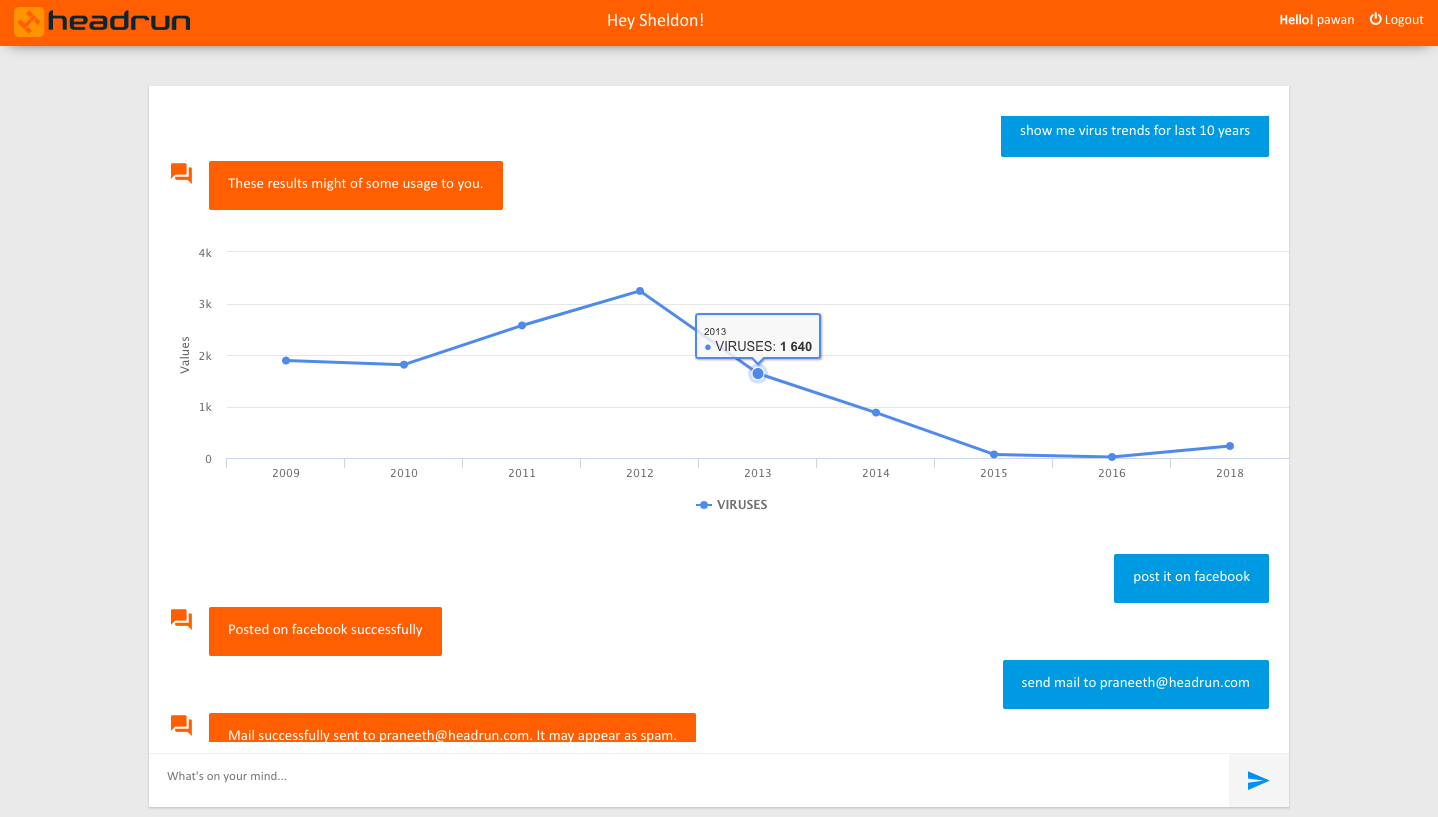The width and height of the screenshot is (1438, 817).
Task: Click the 3k y-axis label
Action: point(205,304)
